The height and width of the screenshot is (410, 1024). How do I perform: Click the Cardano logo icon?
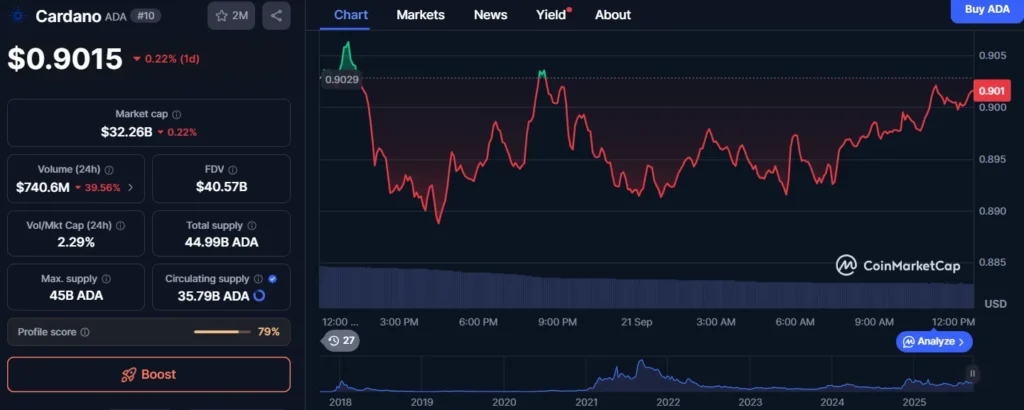click(18, 16)
